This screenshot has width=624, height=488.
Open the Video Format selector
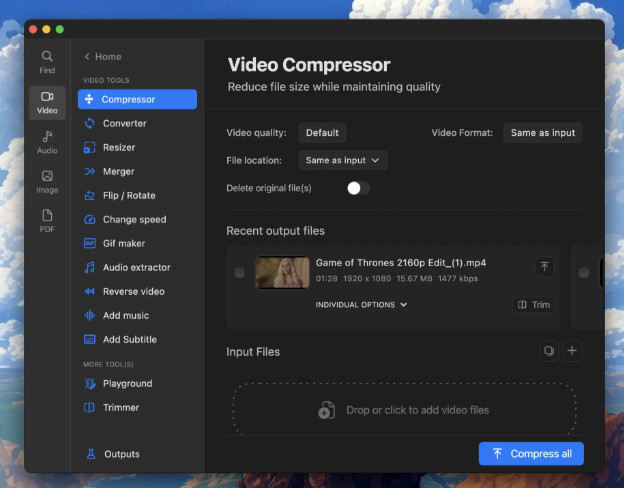(543, 133)
